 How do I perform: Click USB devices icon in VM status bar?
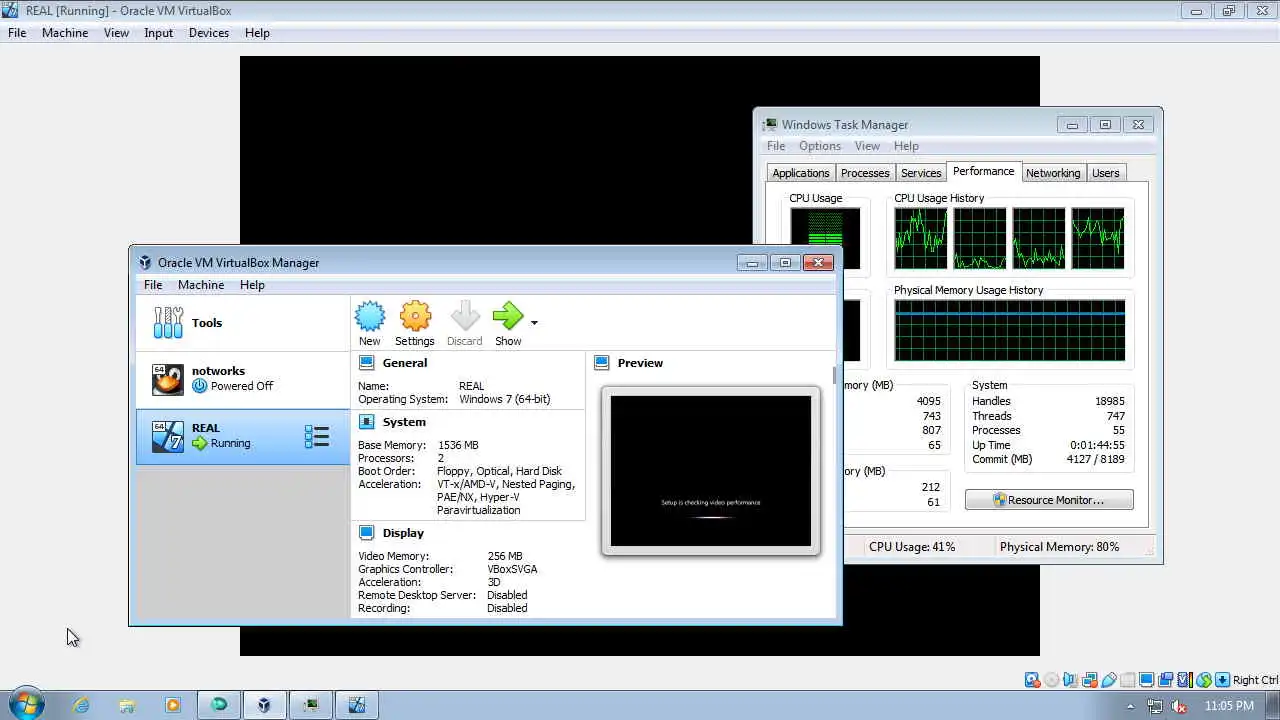[x=1109, y=680]
